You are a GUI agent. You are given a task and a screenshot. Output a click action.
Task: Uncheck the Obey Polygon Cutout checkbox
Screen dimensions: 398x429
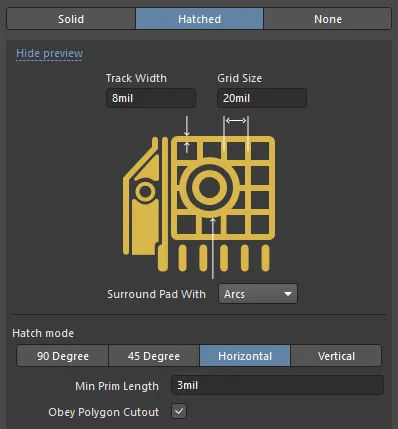[x=179, y=411]
